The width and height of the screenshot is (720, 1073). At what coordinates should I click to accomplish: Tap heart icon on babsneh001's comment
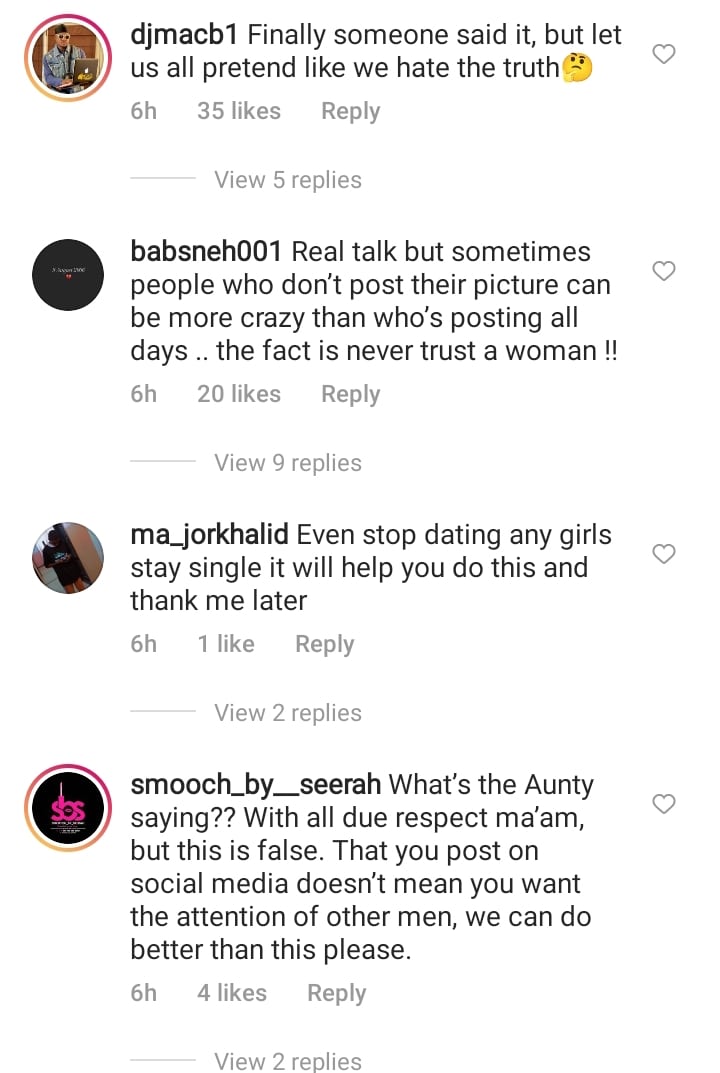click(664, 271)
